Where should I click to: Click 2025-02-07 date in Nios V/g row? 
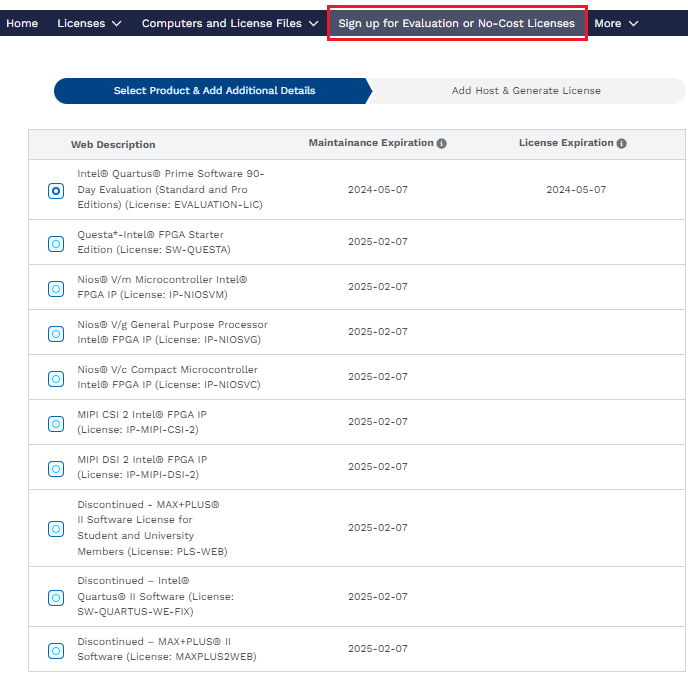(378, 332)
